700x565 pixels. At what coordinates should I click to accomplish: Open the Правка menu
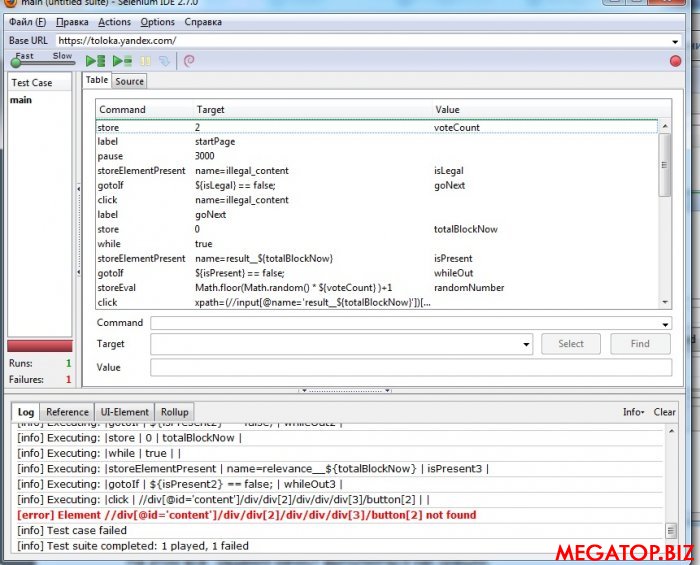pyautogui.click(x=72, y=22)
